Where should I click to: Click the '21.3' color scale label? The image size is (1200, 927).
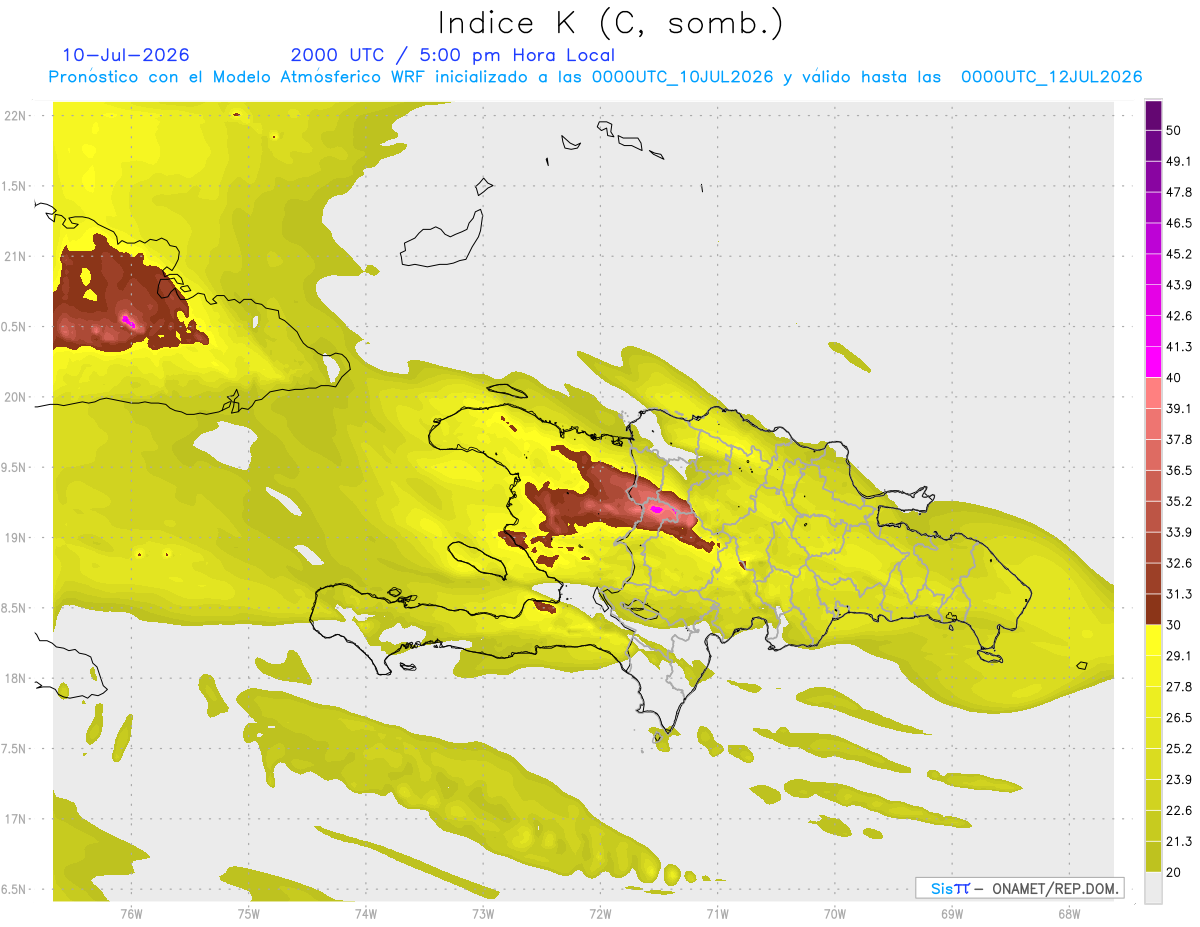pyautogui.click(x=1180, y=841)
